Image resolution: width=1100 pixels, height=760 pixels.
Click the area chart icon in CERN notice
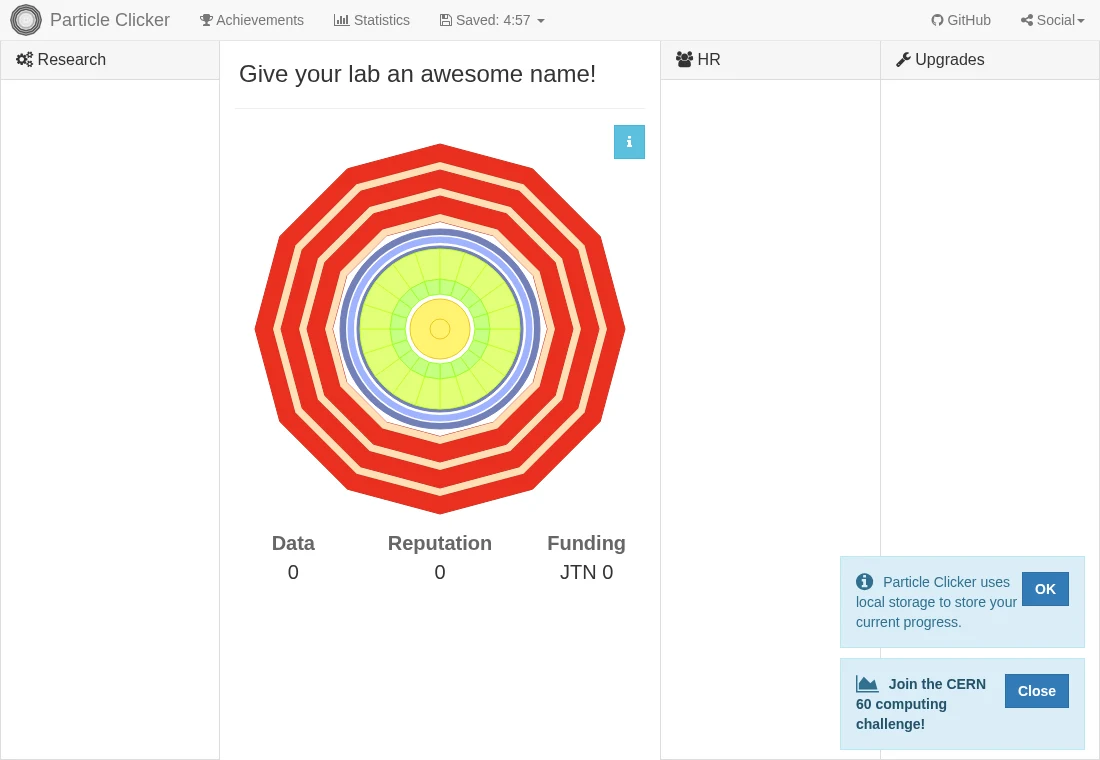coord(867,684)
